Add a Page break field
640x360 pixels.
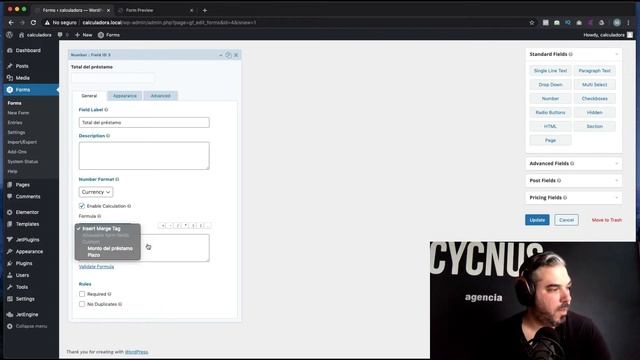(x=550, y=140)
